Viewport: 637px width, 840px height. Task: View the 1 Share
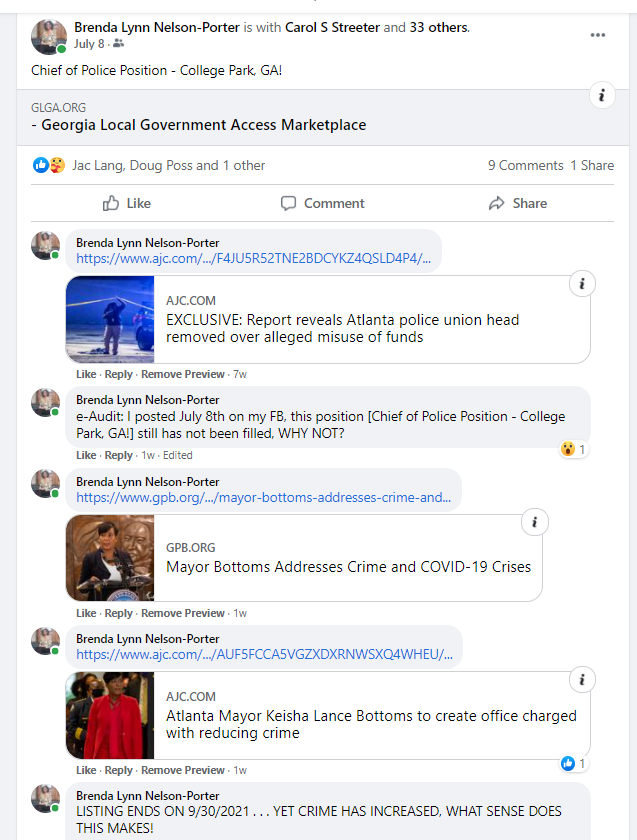coord(592,165)
